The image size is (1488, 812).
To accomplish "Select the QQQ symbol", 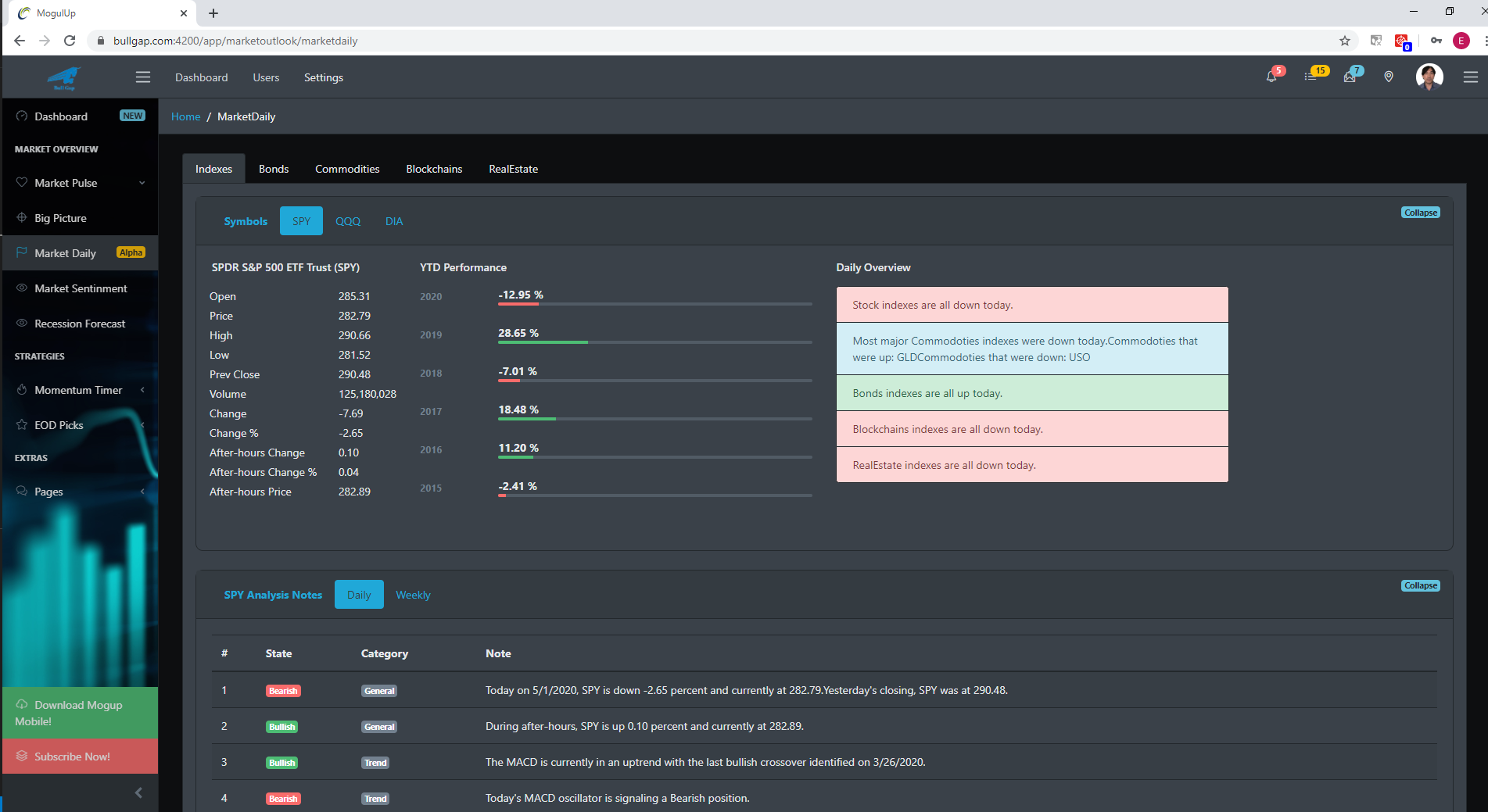I will [x=348, y=221].
